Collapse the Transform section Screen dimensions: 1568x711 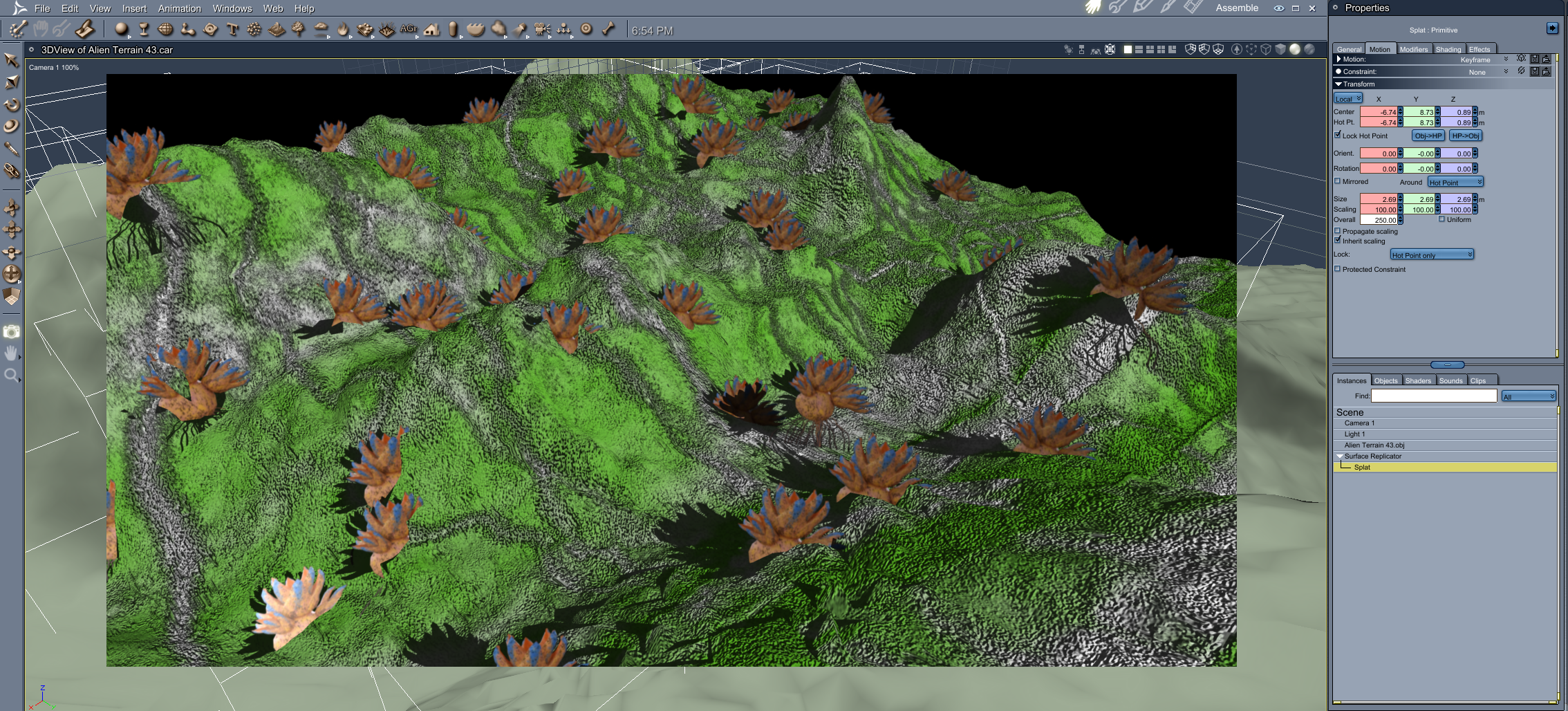[1338, 84]
